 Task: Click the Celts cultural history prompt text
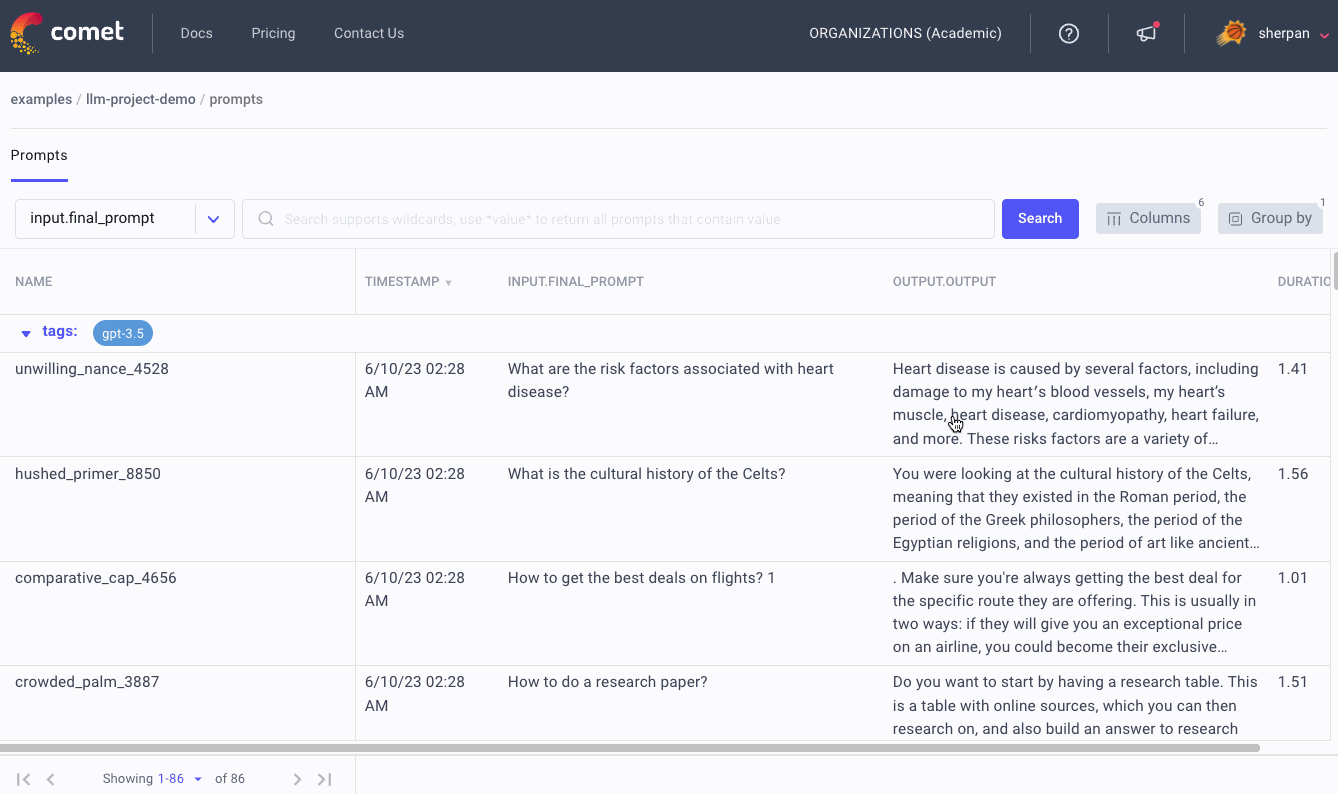(647, 474)
